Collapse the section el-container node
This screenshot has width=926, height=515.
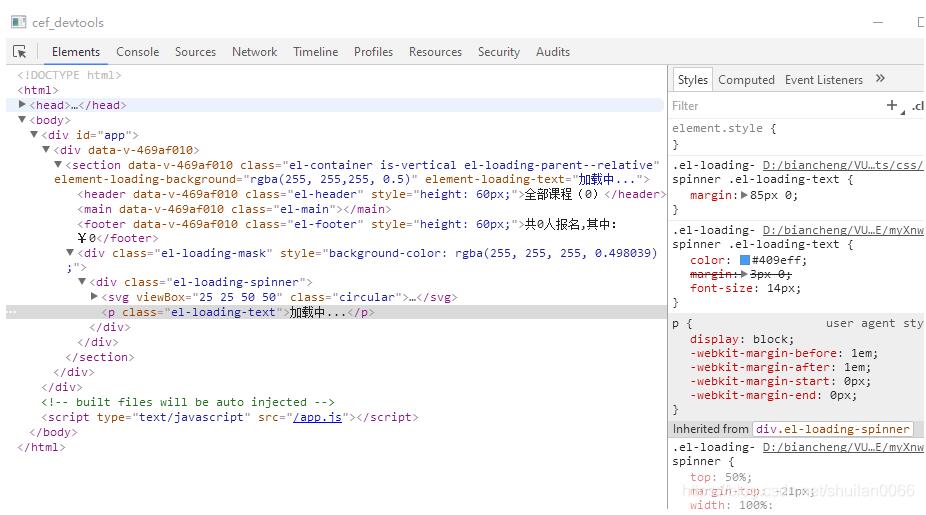click(58, 164)
